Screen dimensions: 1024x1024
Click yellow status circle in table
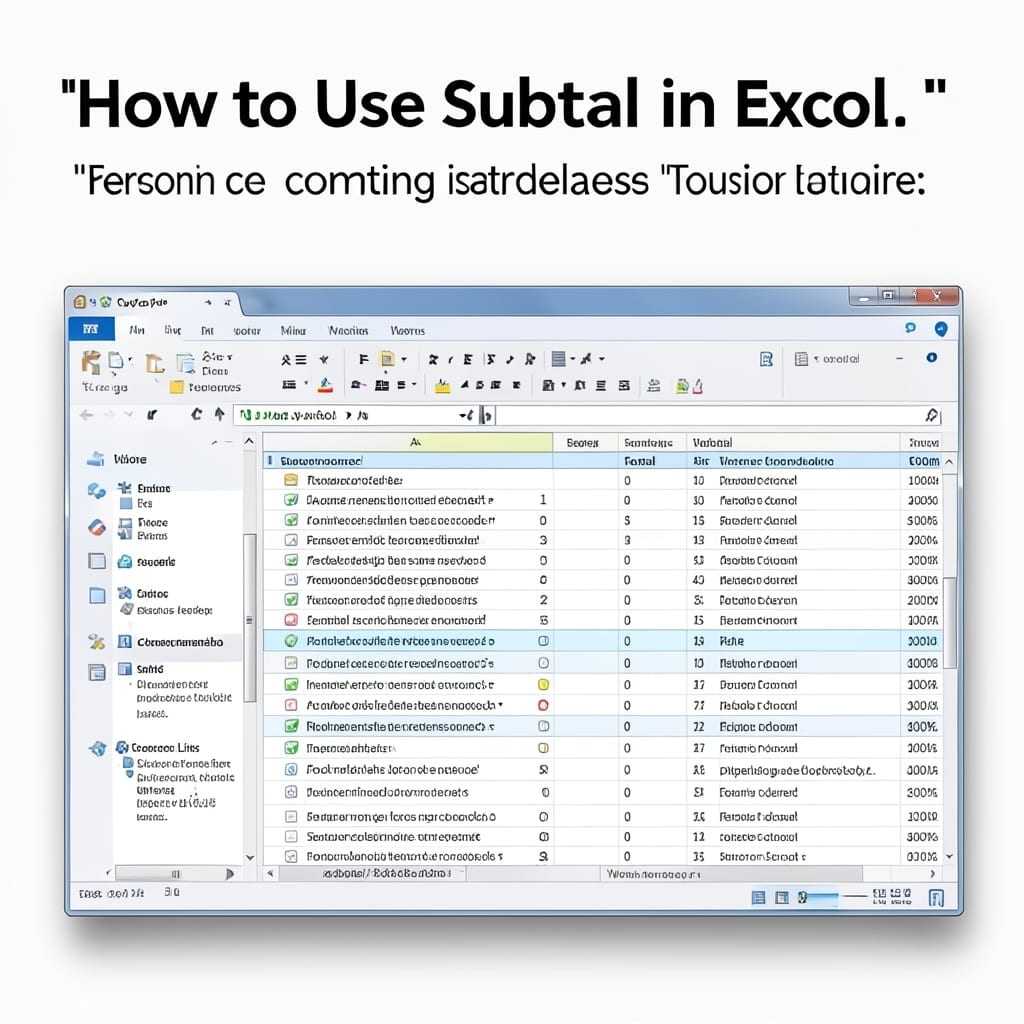[543, 684]
